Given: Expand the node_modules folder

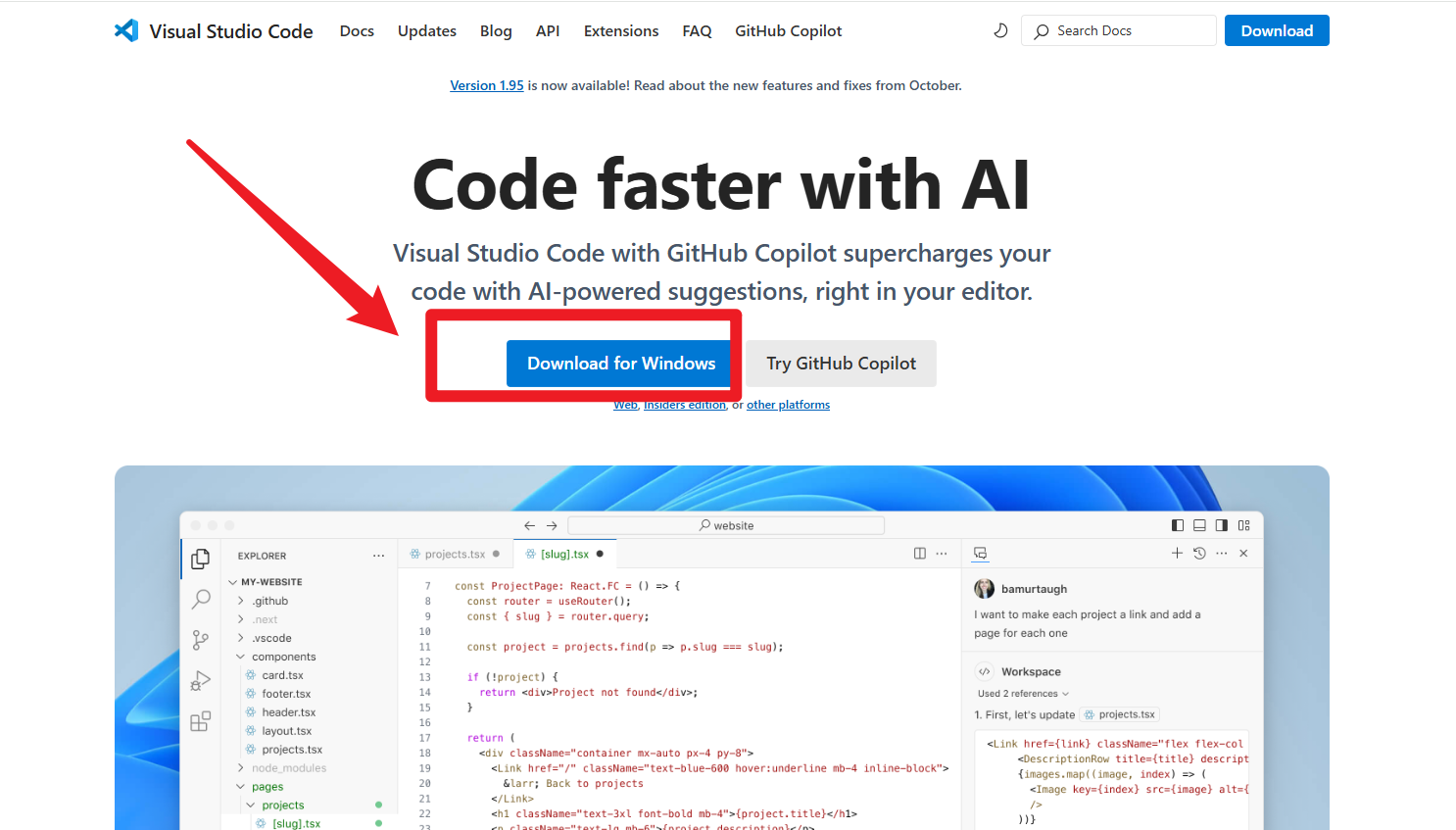Looking at the screenshot, I should 241,768.
